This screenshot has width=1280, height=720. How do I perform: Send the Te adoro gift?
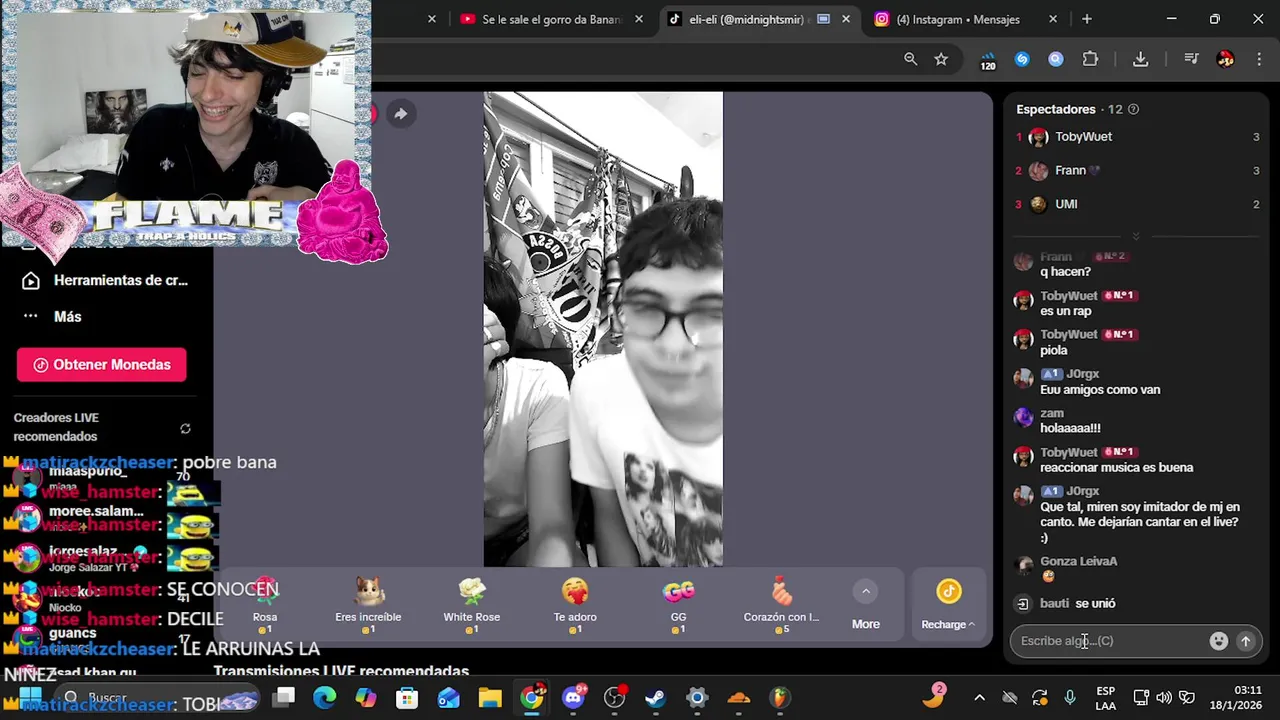coord(575,605)
